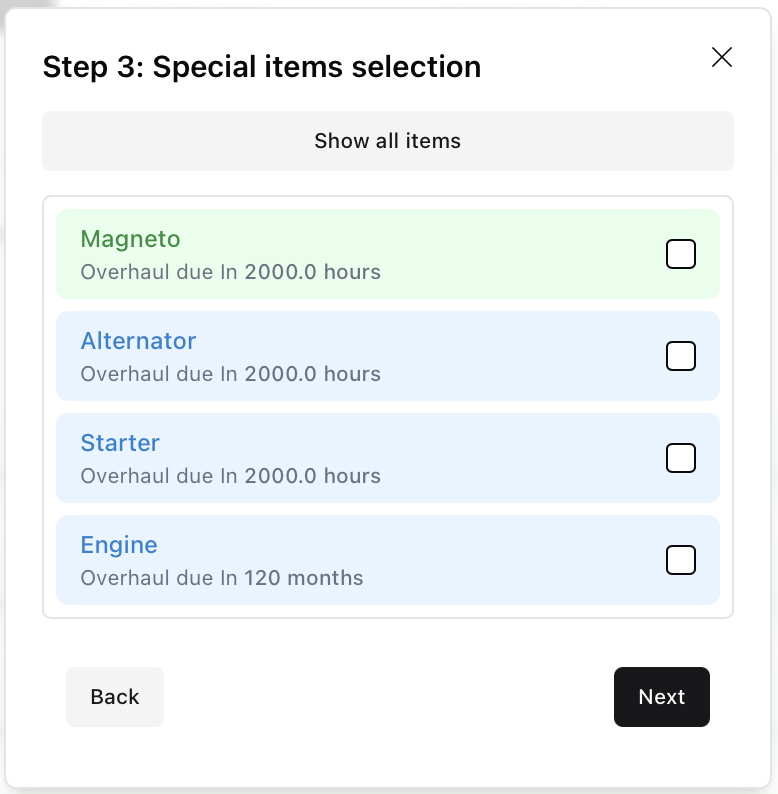This screenshot has width=778, height=794.
Task: Proceed with the Next button
Action: click(661, 697)
